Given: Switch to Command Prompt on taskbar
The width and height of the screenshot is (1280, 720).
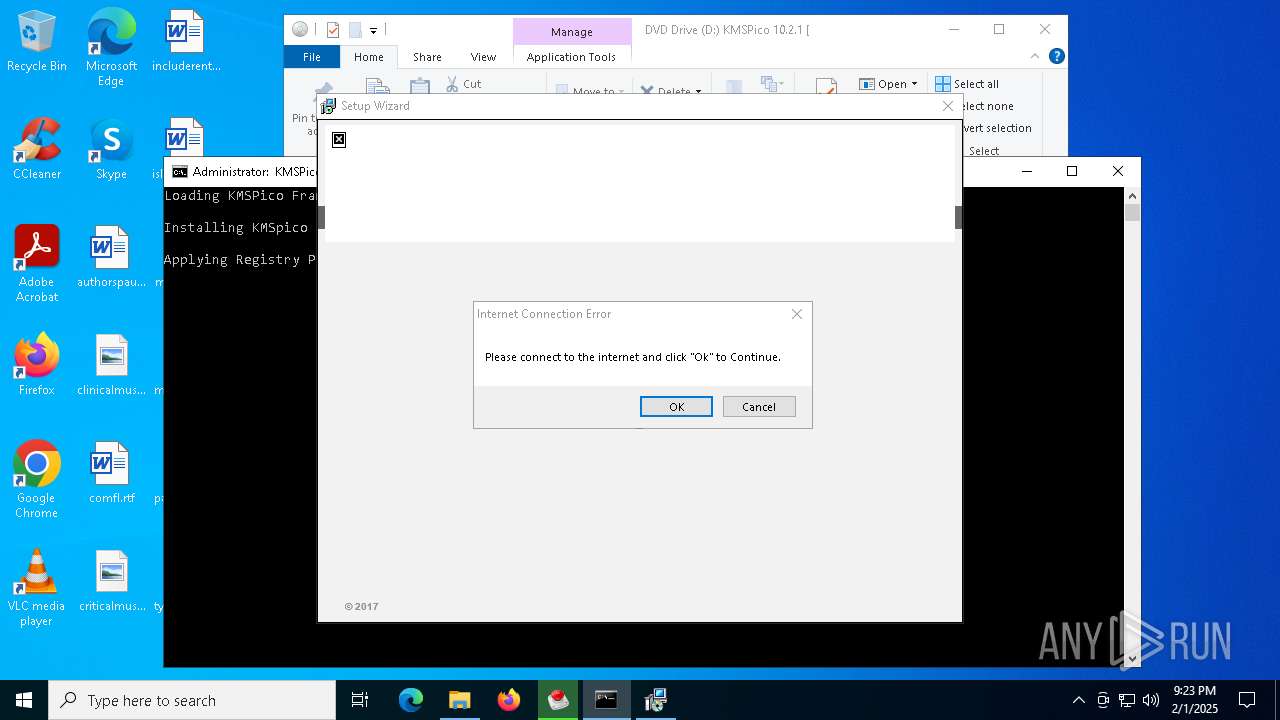Looking at the screenshot, I should [606, 700].
